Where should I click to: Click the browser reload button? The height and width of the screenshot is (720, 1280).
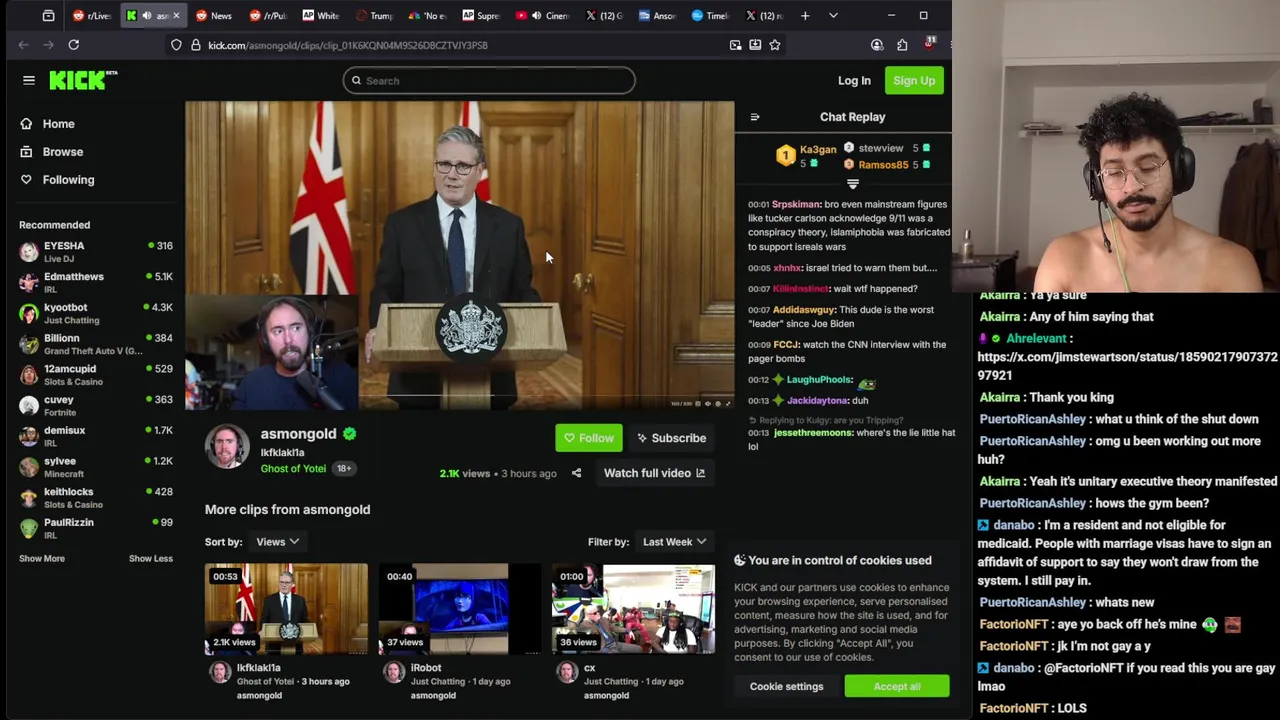[73, 45]
